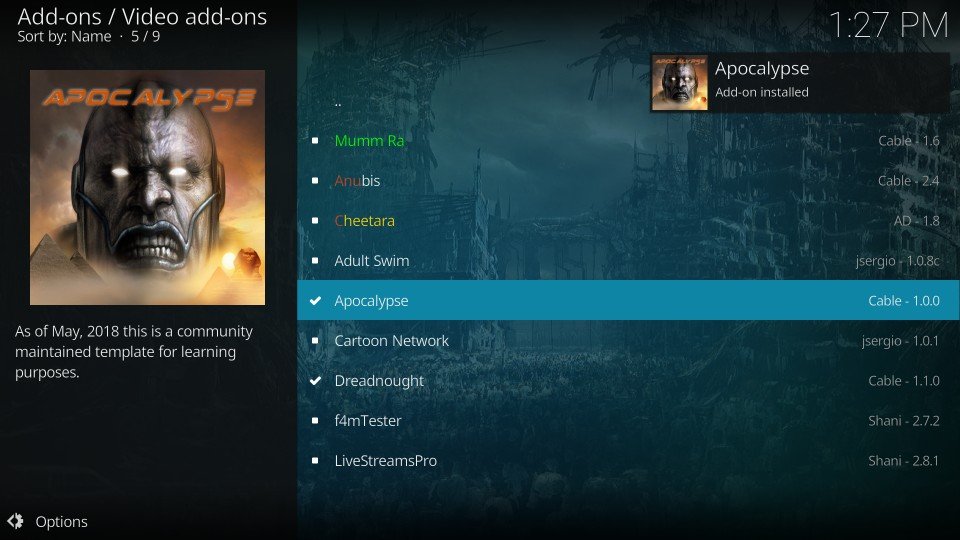Click the bullet icon next to LiveStreamsPro

click(315, 460)
